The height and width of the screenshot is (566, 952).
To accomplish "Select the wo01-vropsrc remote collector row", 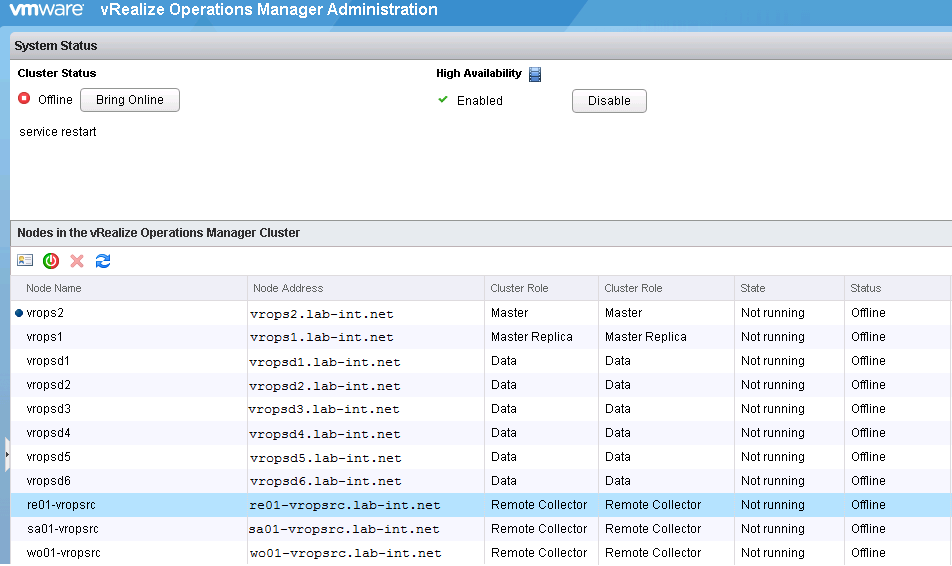I will coord(400,553).
